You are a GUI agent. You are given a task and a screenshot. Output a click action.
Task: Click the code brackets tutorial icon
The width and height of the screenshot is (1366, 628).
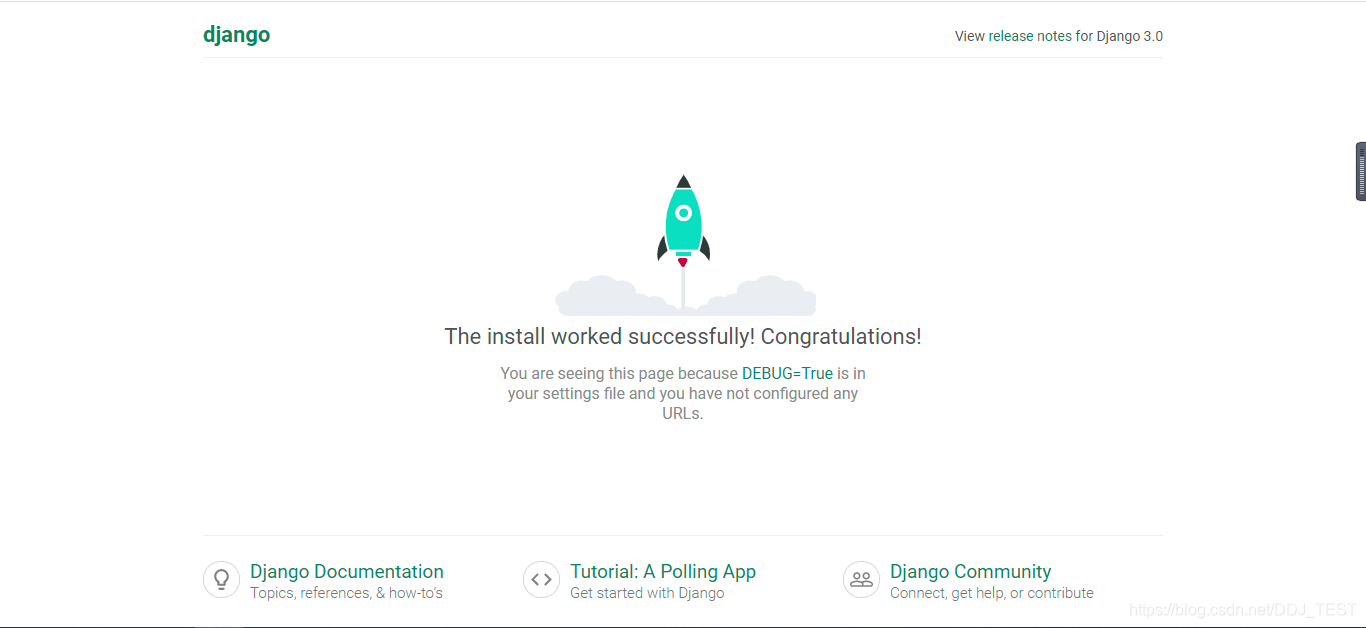coord(541,579)
